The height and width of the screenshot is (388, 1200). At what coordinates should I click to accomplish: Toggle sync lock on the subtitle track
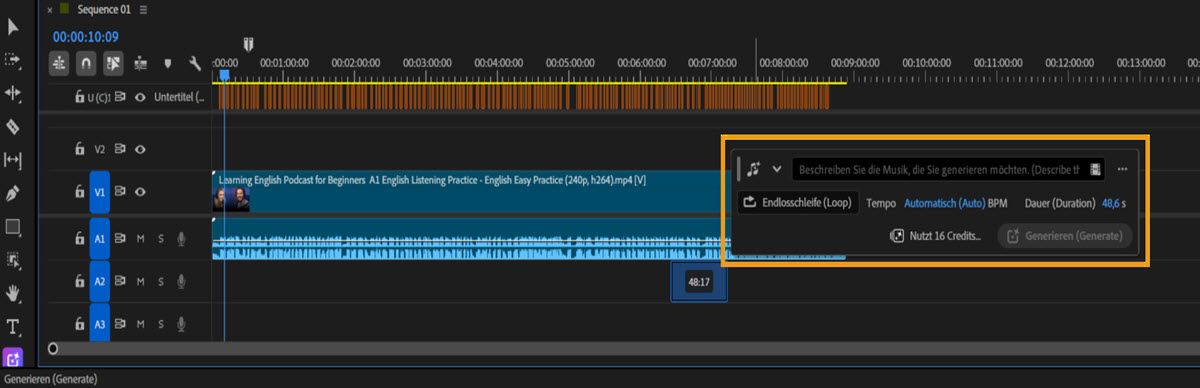tap(120, 97)
